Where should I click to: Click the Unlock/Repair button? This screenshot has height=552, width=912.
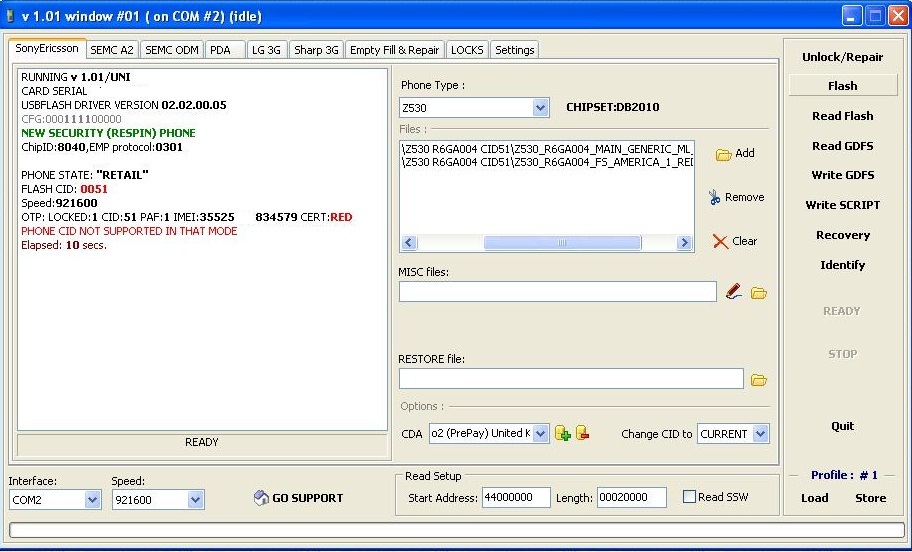[x=842, y=57]
